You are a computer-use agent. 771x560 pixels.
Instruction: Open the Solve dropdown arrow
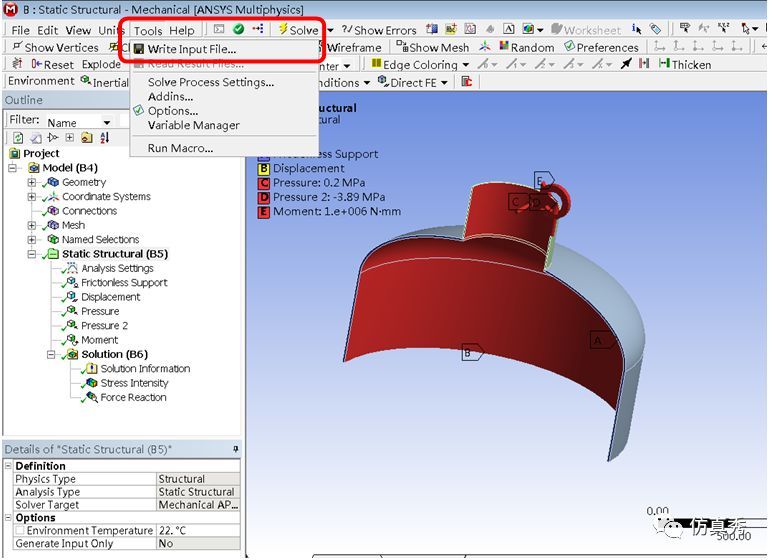pos(330,30)
